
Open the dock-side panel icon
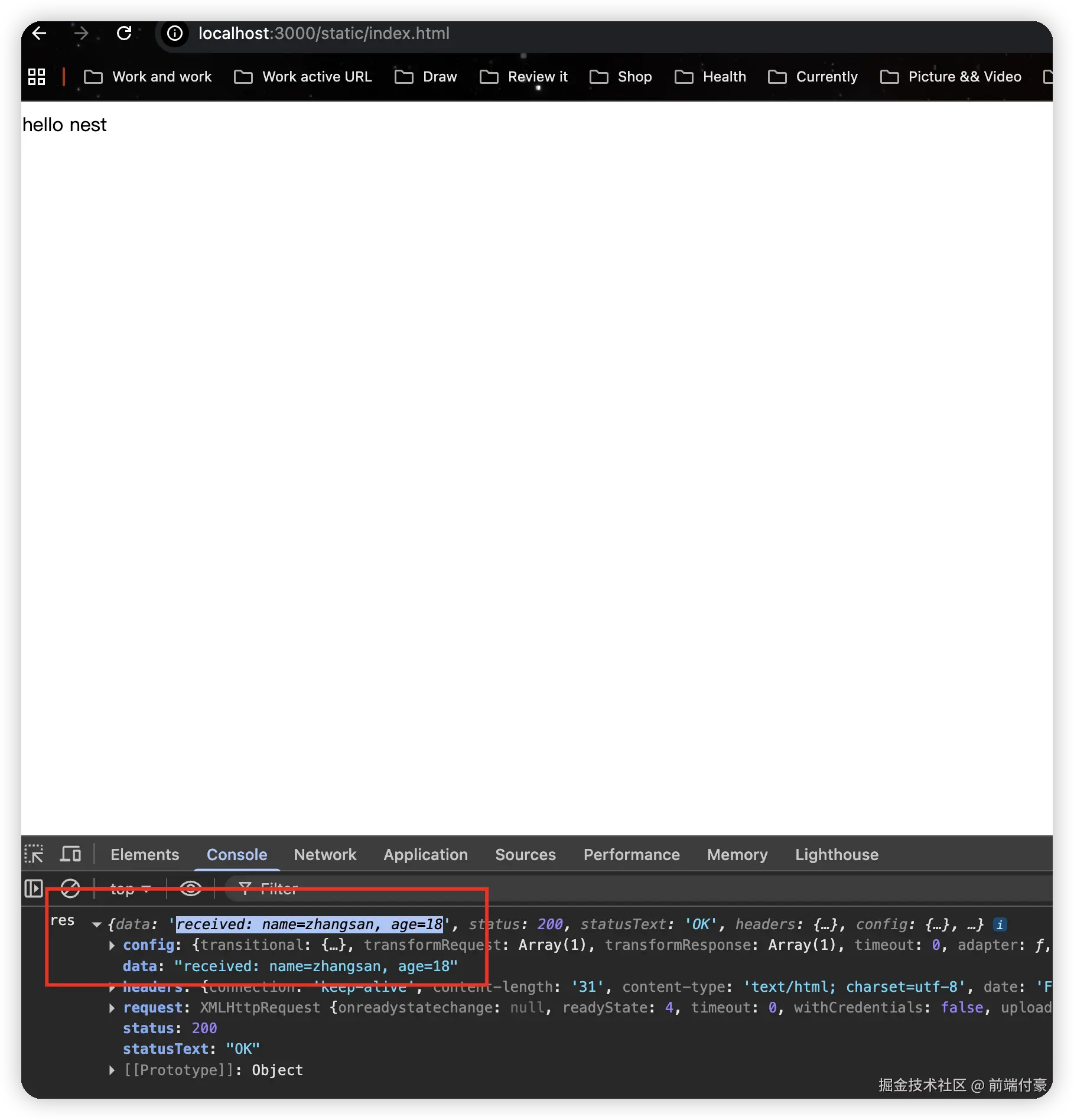33,888
